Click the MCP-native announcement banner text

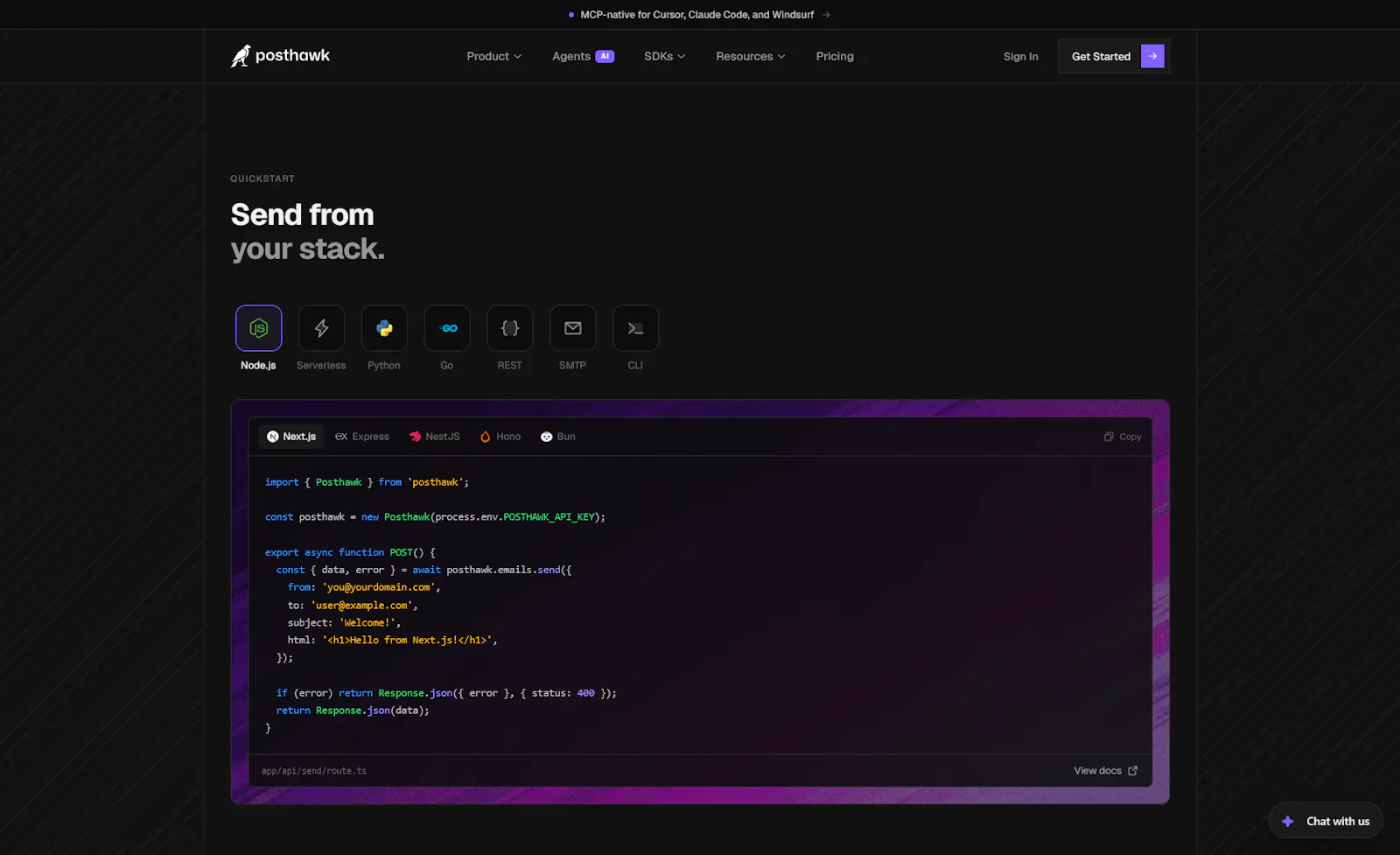pos(696,15)
